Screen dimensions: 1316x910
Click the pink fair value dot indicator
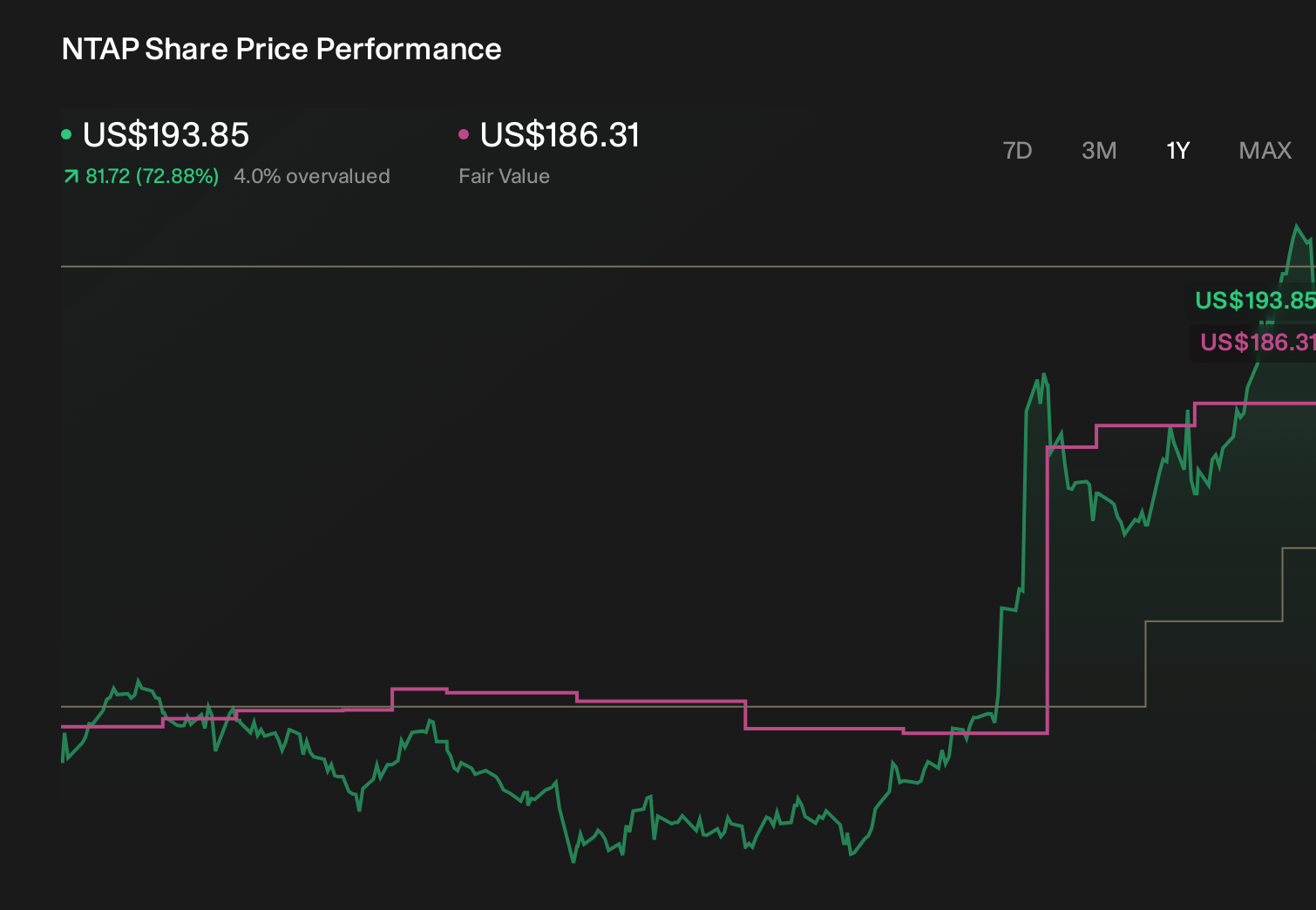pyautogui.click(x=464, y=134)
